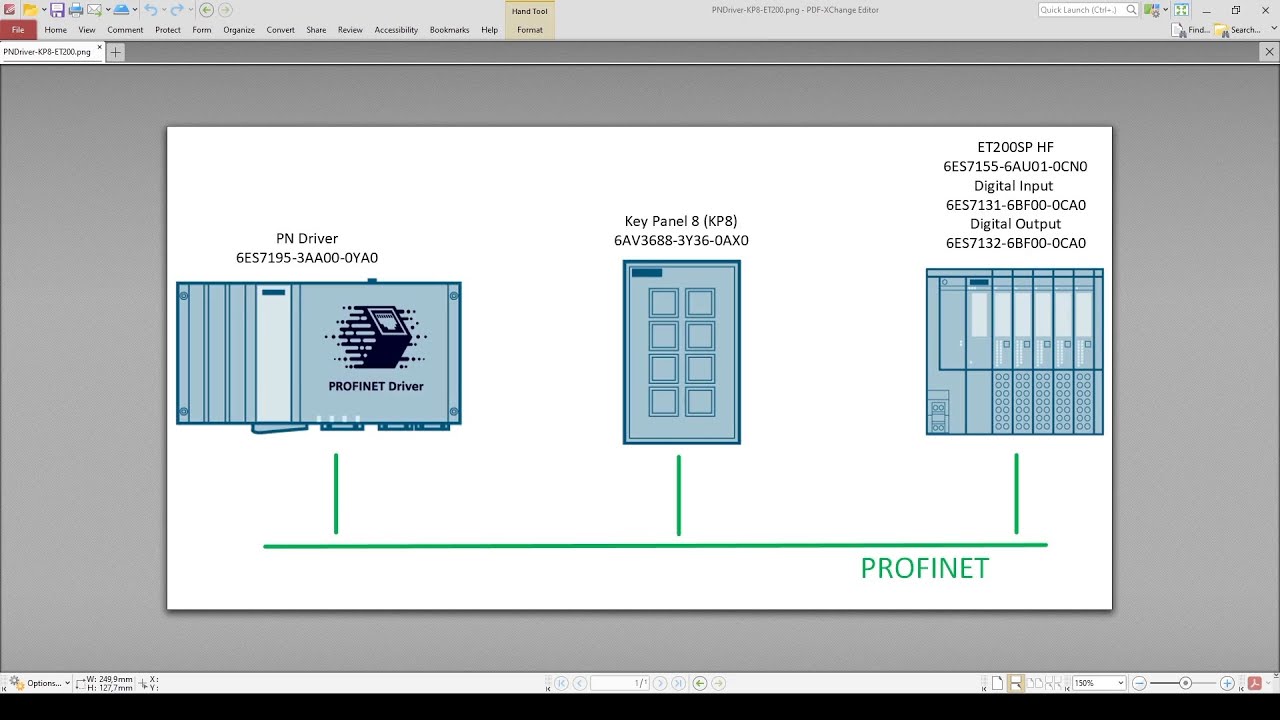Open the Form ribbon tab
Viewport: 1280px width, 720px height.
(202, 30)
